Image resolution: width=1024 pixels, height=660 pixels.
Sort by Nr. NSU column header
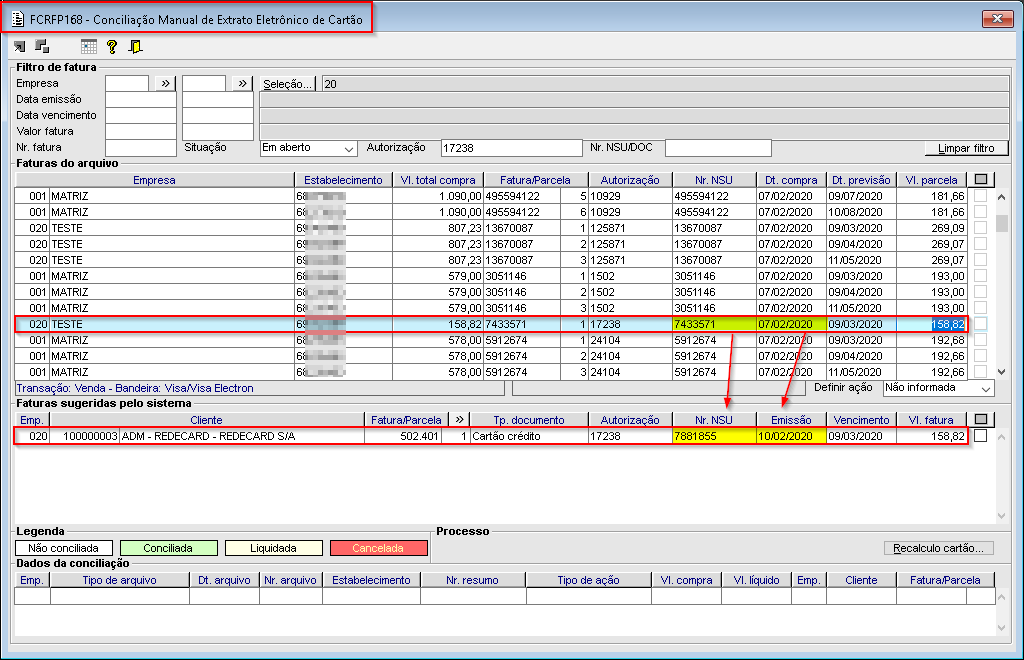[x=714, y=180]
